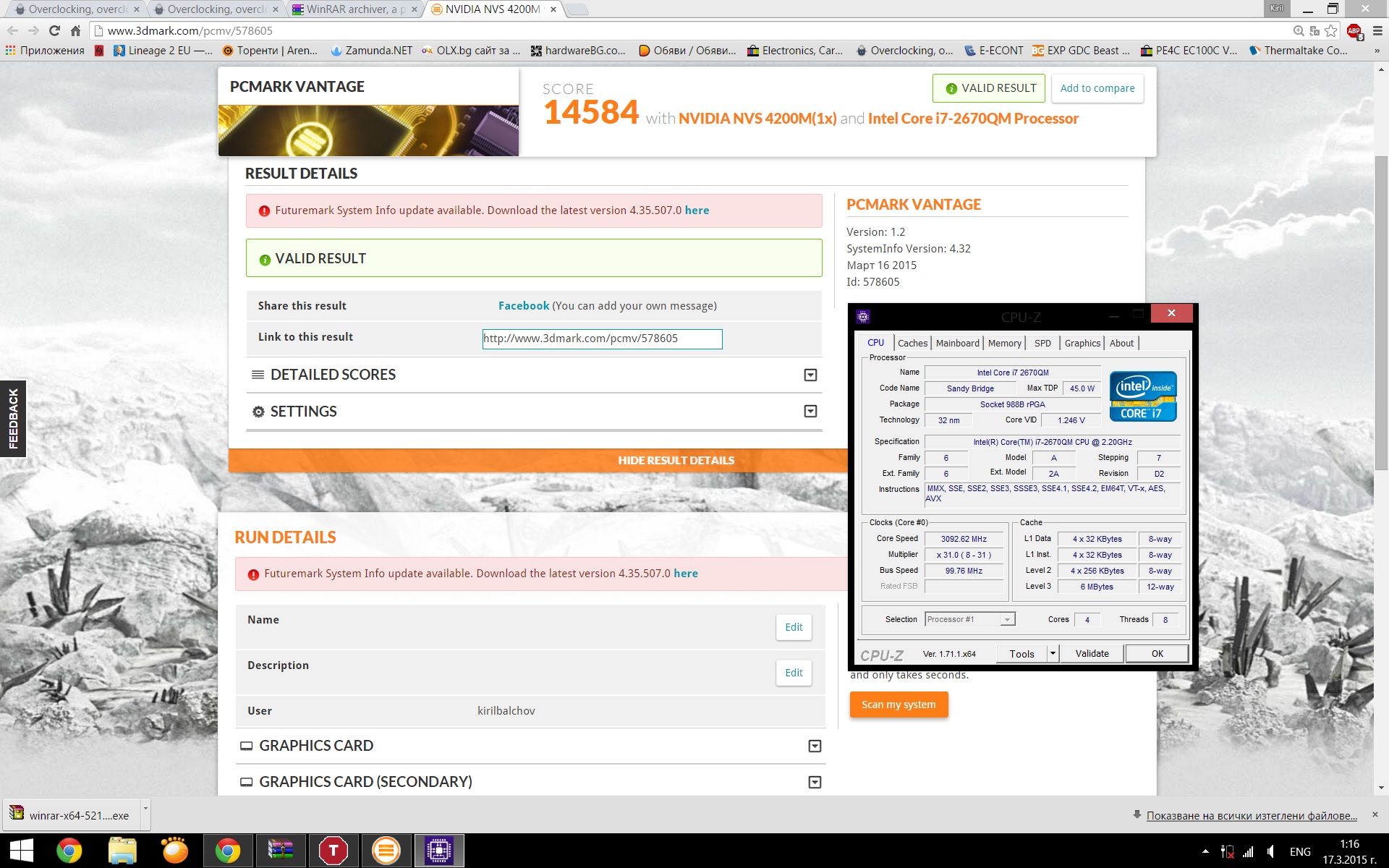Open the Tools dropdown arrow in CPU-Z
The height and width of the screenshot is (868, 1389).
(x=1053, y=654)
